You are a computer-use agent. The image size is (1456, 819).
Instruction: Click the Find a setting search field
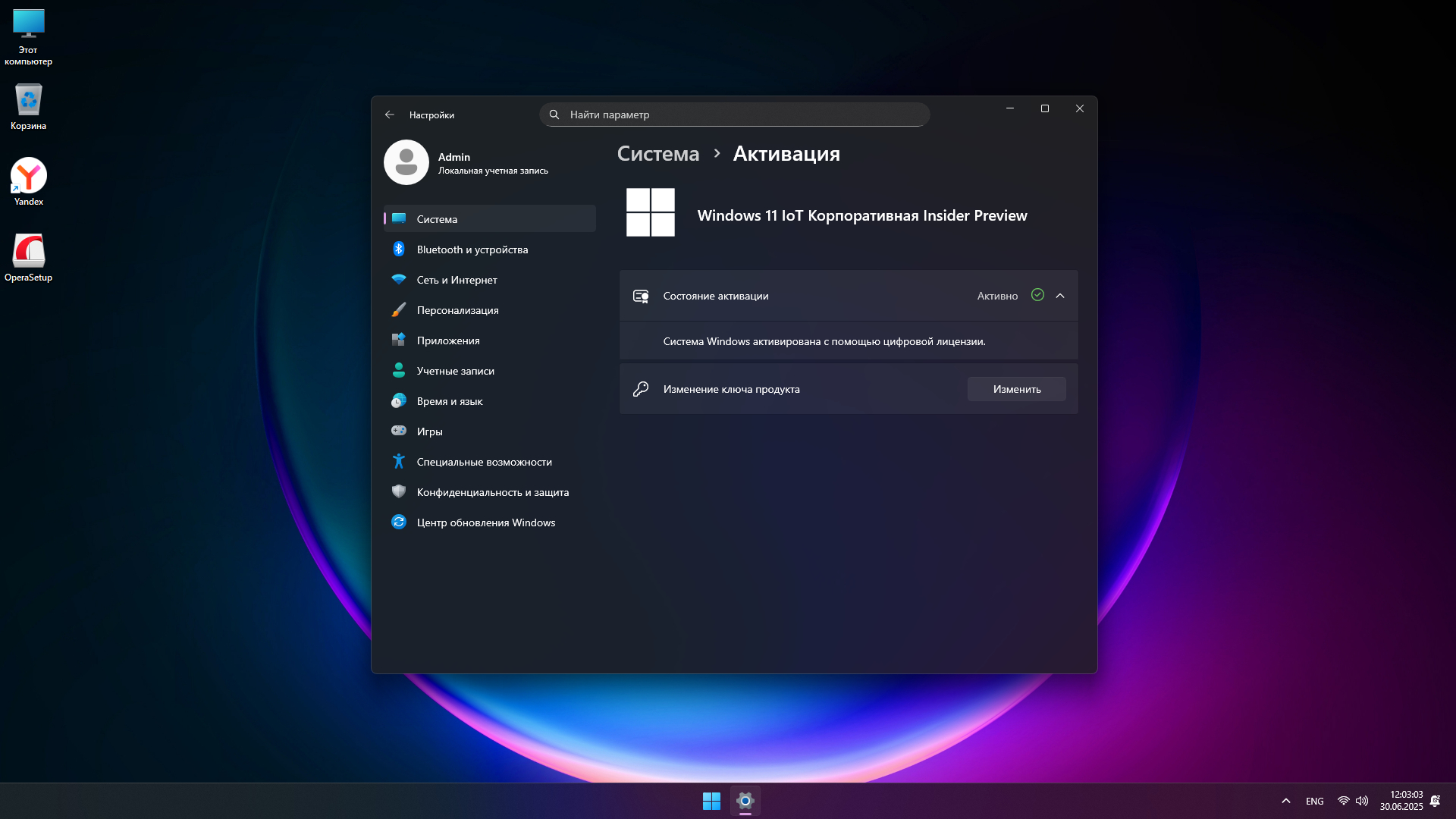click(734, 115)
